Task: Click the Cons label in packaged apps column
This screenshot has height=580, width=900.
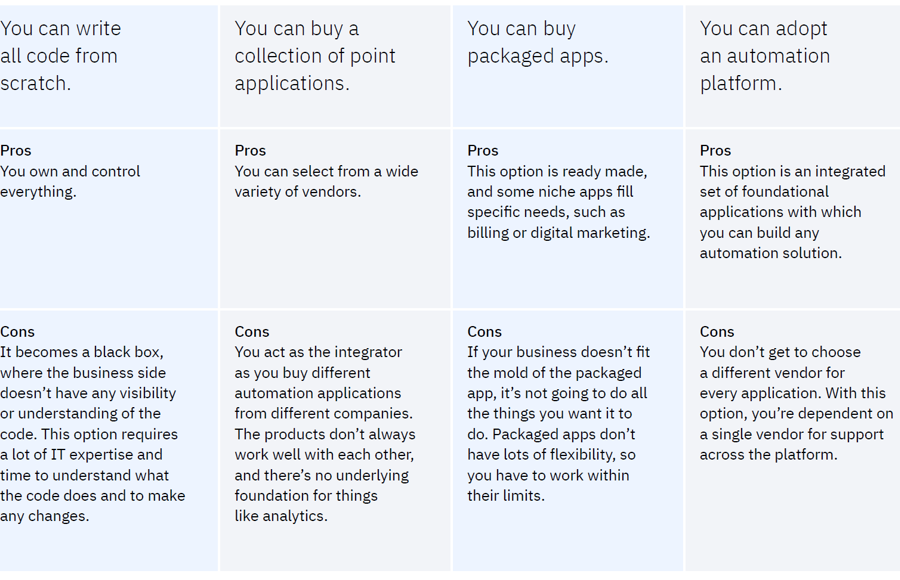Action: (484, 331)
